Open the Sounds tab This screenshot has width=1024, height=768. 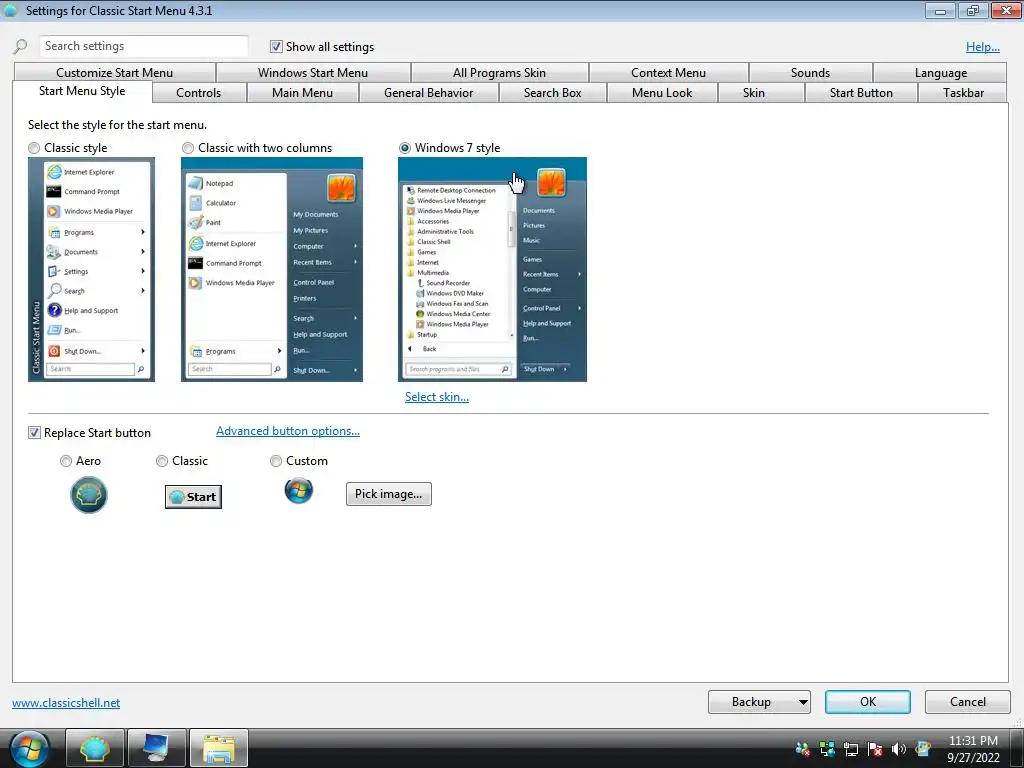point(810,72)
